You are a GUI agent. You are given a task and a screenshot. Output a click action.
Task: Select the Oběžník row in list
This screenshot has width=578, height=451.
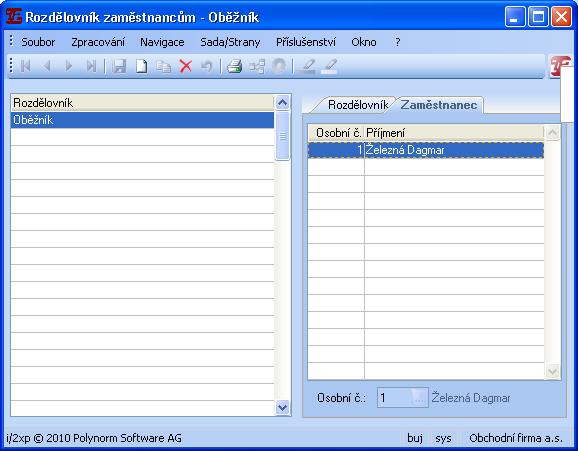pyautogui.click(x=142, y=120)
